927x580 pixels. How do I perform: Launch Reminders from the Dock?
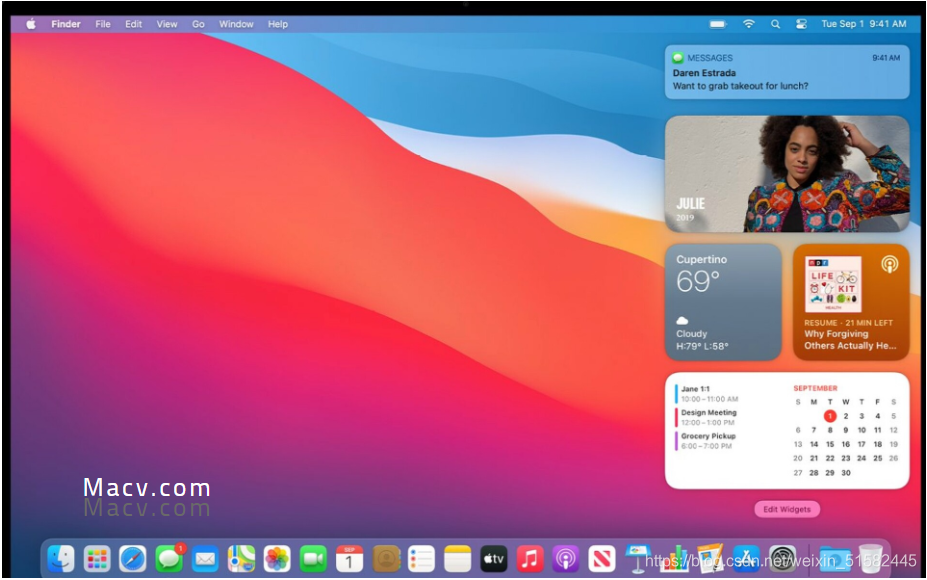422,558
